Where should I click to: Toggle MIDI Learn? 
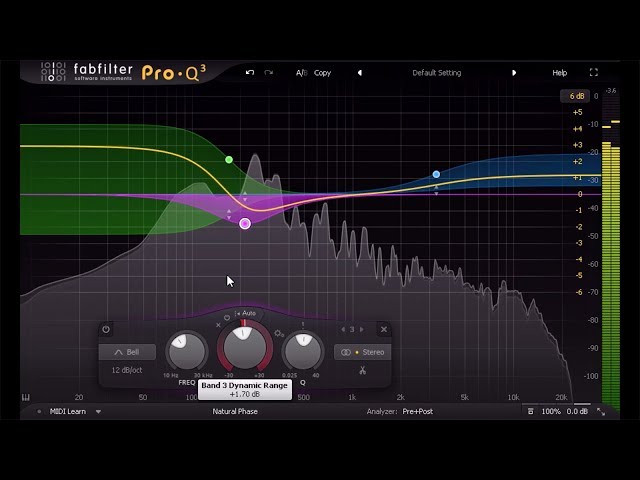click(x=68, y=411)
